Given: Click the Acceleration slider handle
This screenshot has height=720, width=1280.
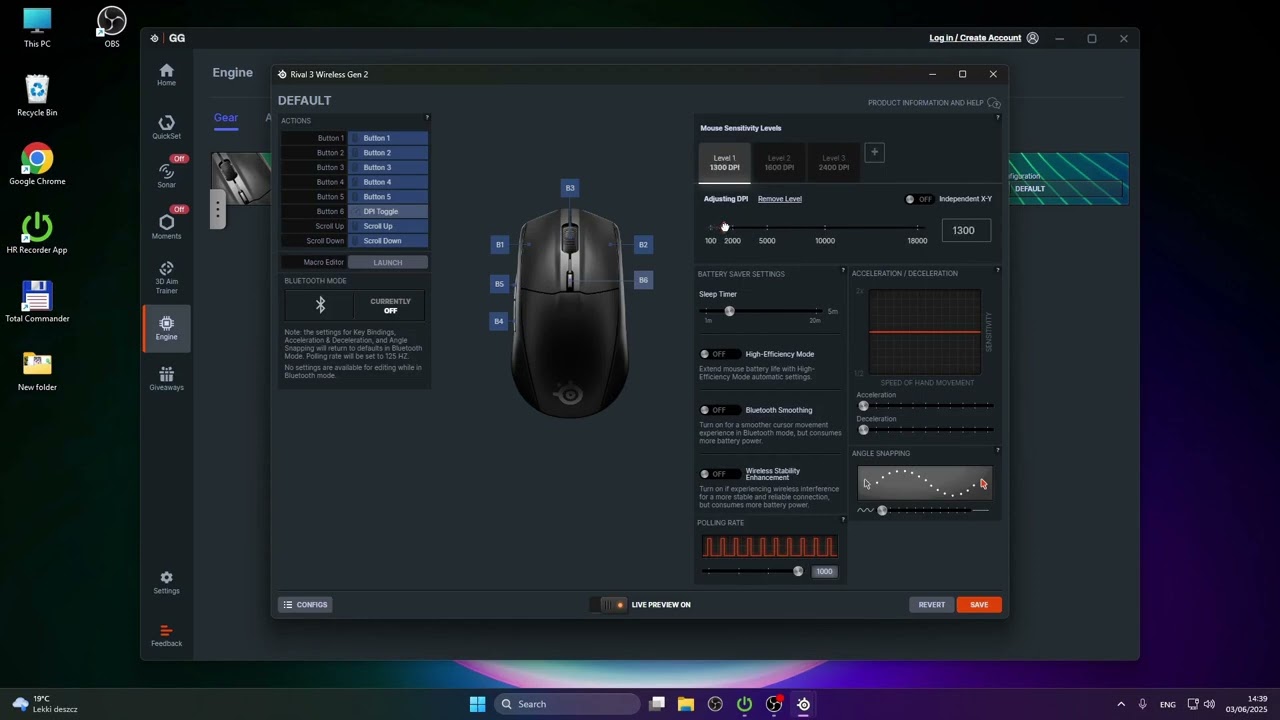Looking at the screenshot, I should [863, 406].
